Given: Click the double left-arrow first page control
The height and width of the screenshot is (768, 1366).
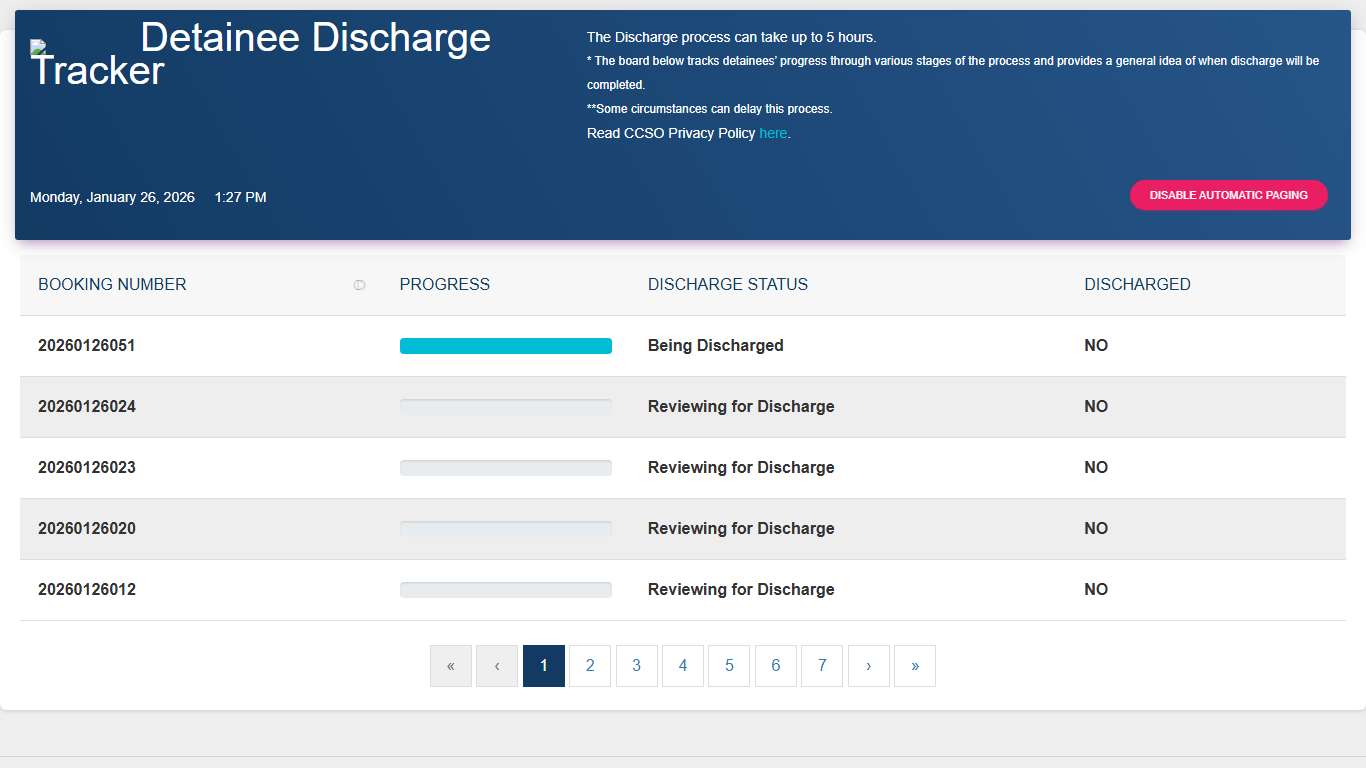Looking at the screenshot, I should coord(450,665).
